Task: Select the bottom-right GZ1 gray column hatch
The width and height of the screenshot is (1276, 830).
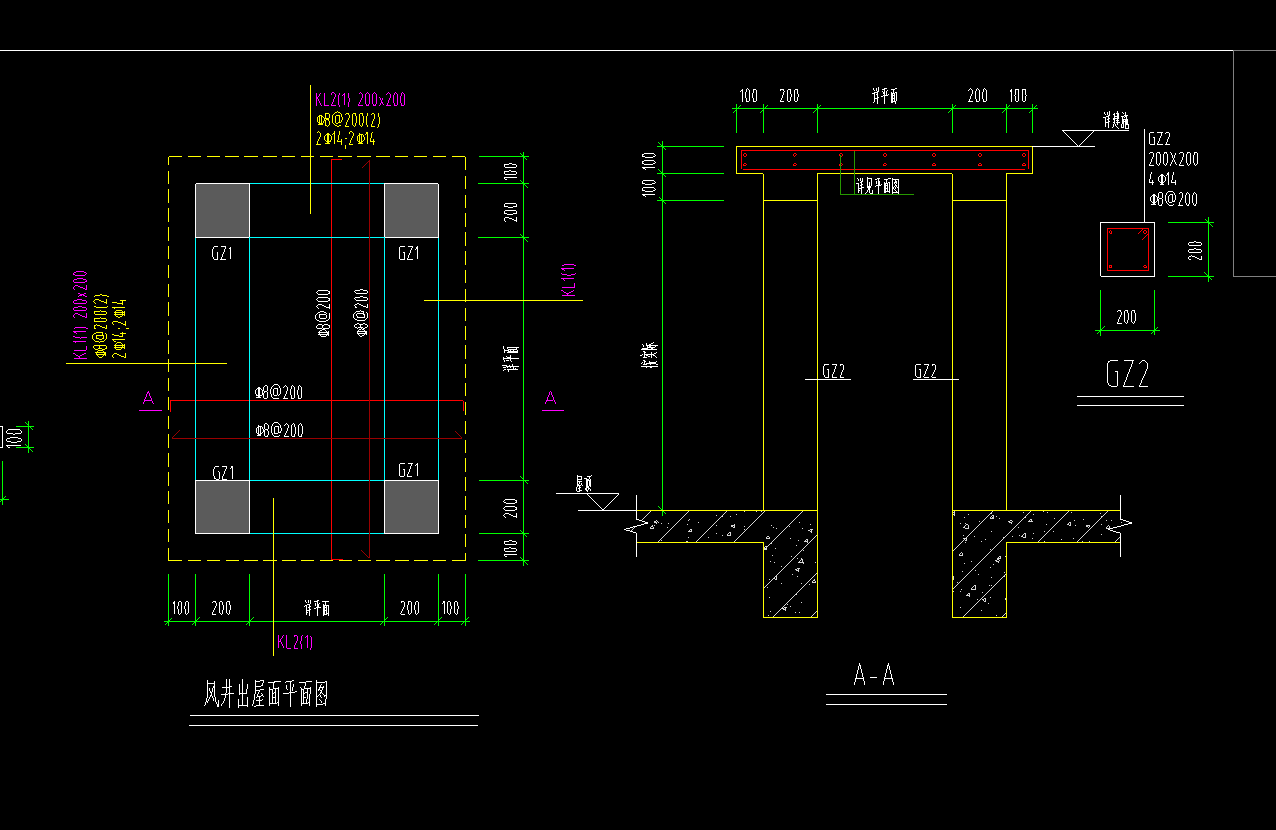Action: point(412,507)
